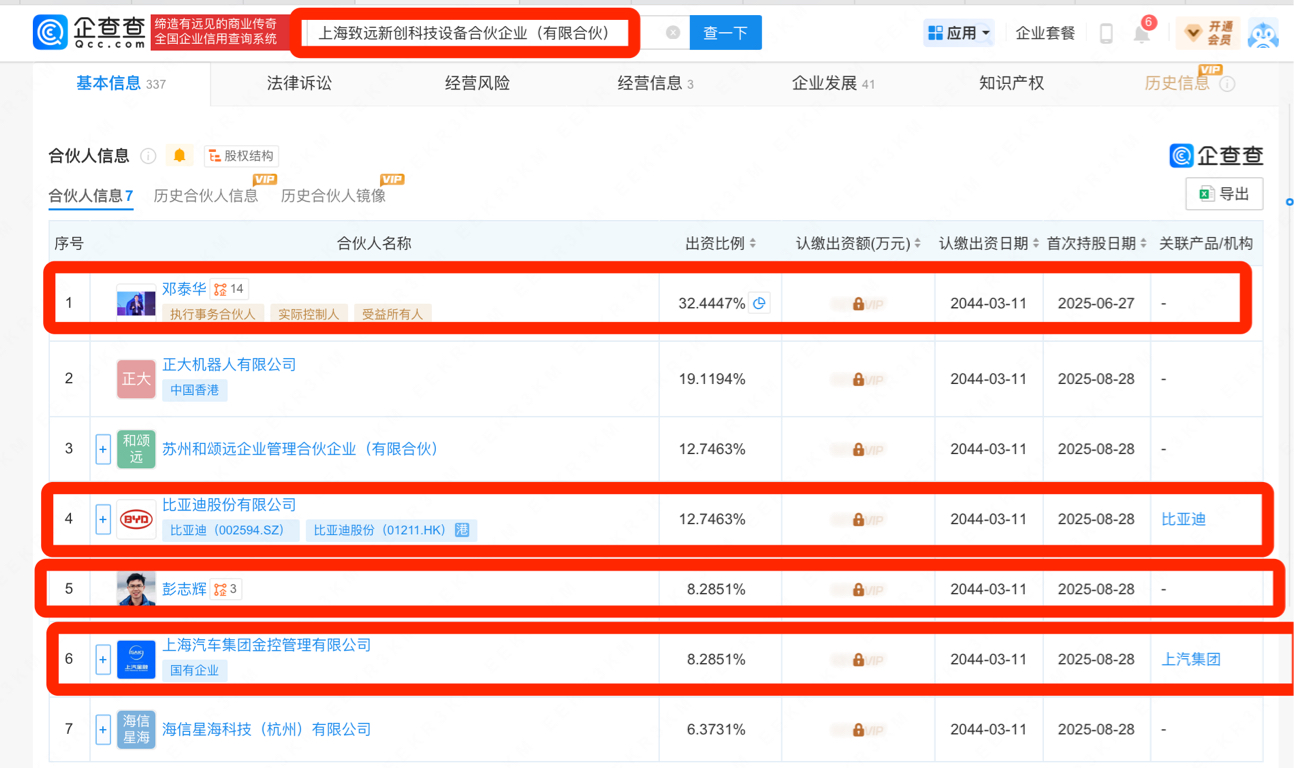Viewport: 1294px width, 768px height.
Task: Click the 开通会员 VIP badge
Action: (x=1208, y=33)
